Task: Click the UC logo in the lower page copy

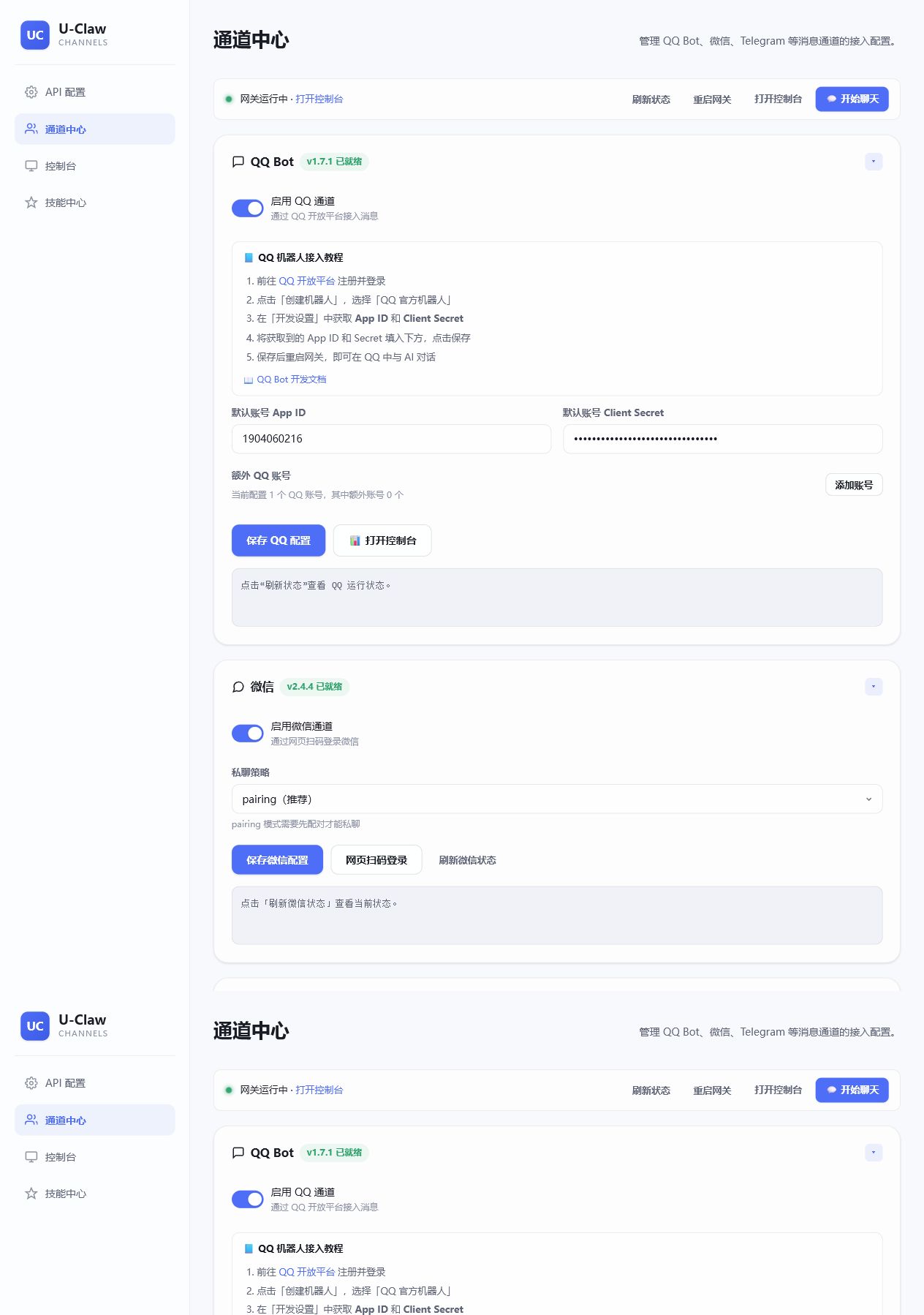Action: pyautogui.click(x=35, y=1026)
